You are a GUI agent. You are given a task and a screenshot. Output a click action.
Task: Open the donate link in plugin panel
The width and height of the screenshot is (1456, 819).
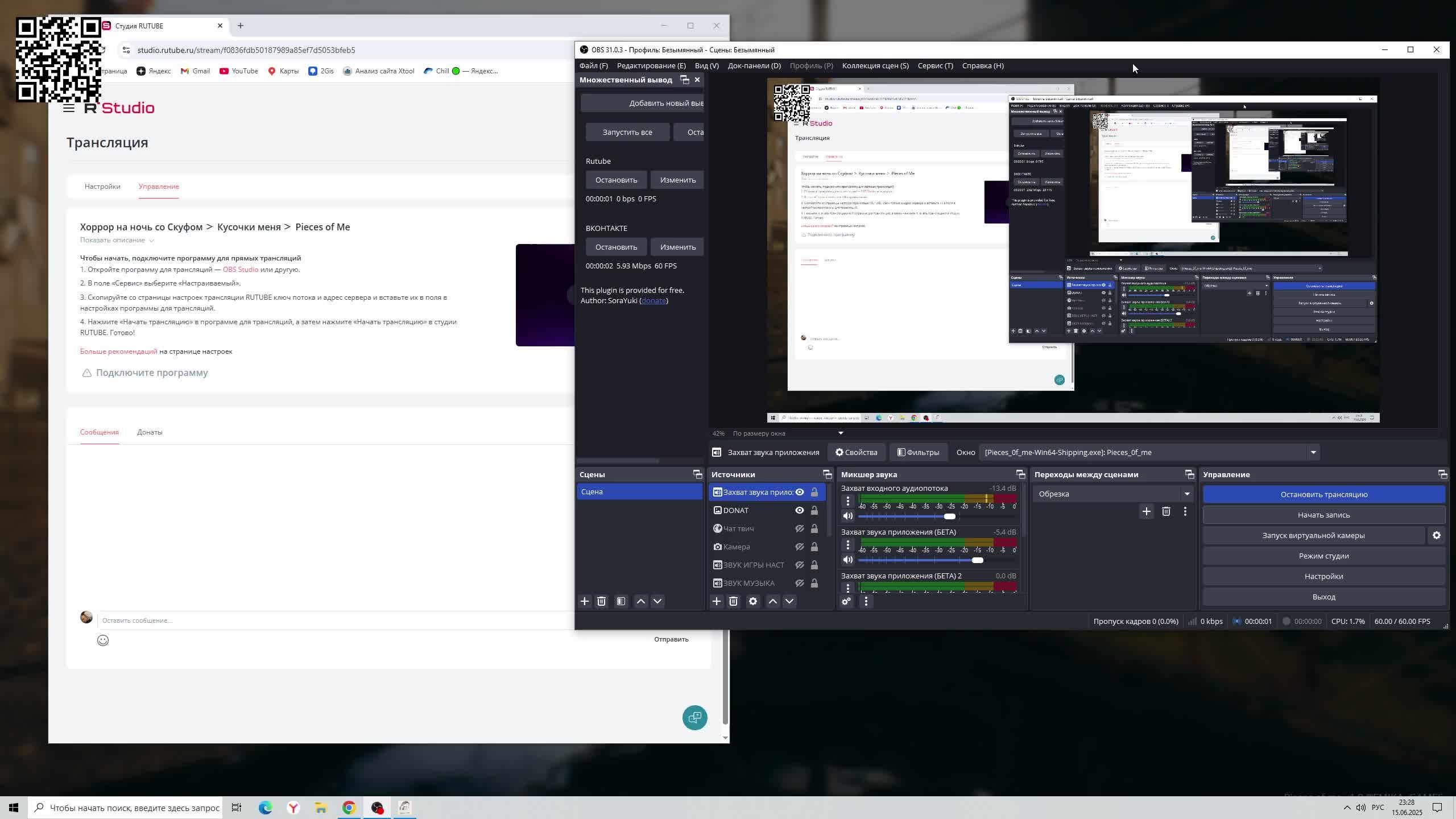[653, 300]
